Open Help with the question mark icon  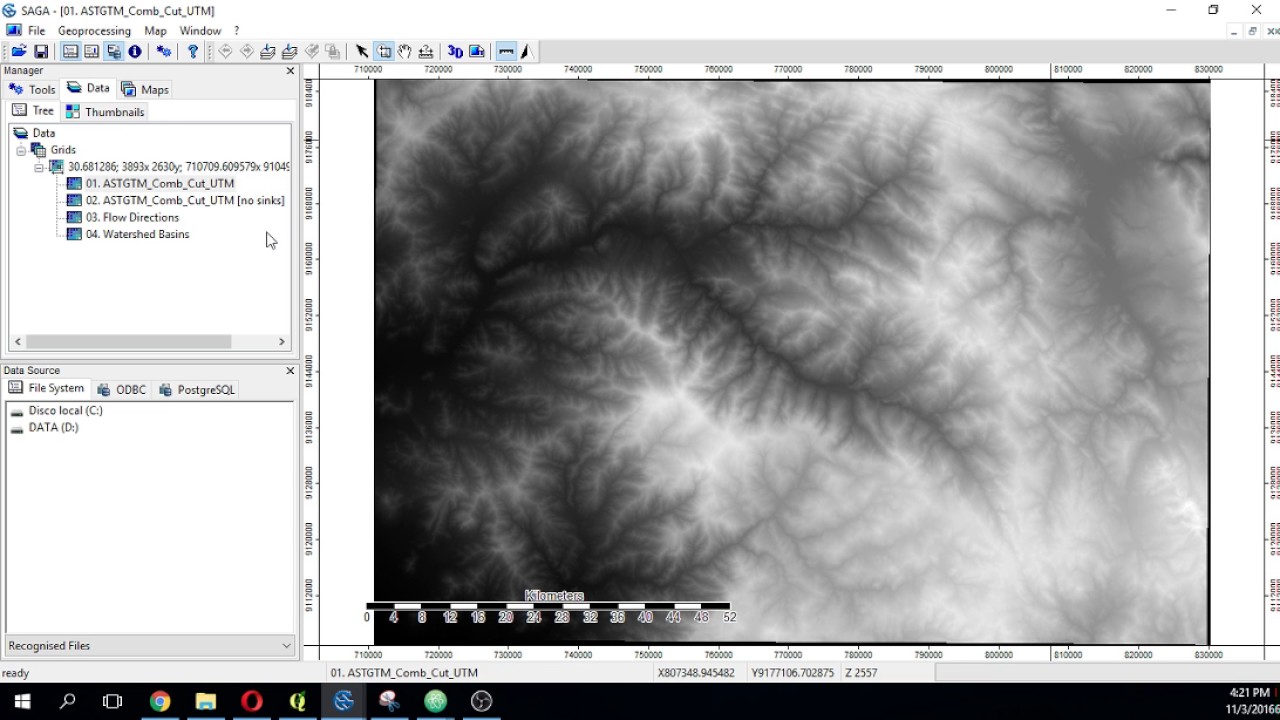193,52
